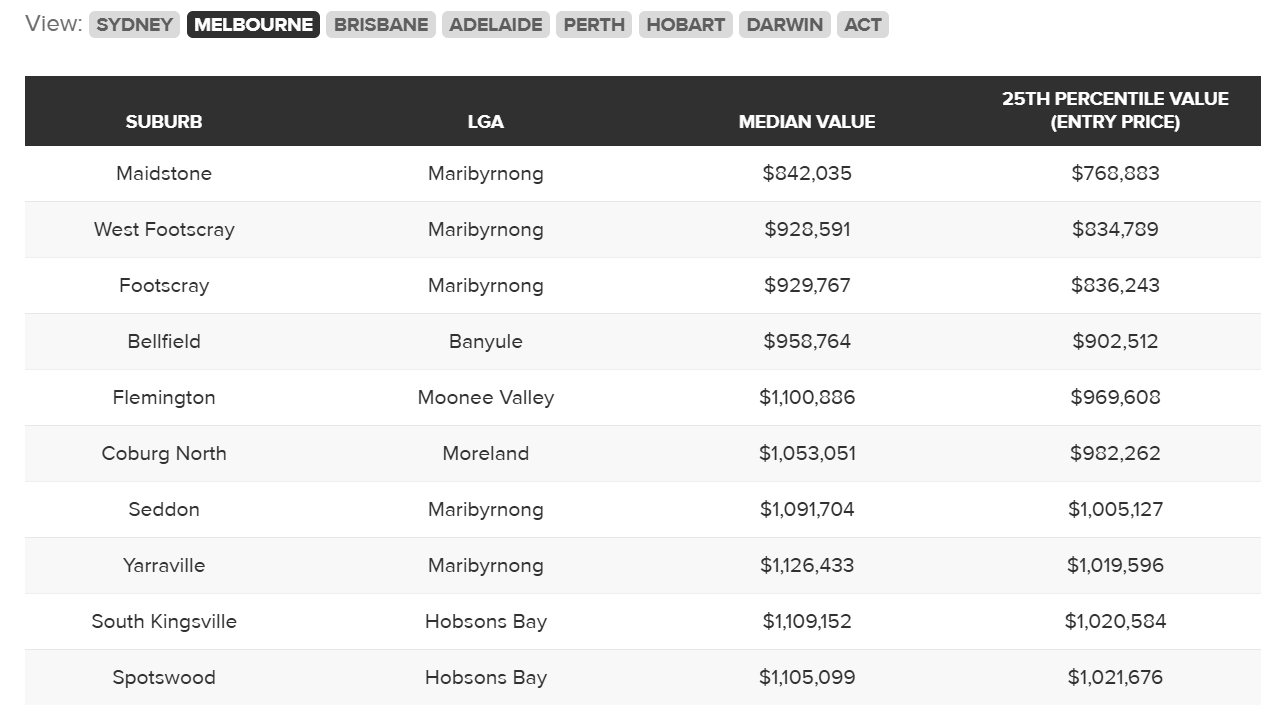Switch to the Perth tab
This screenshot has height=720, width=1268.
click(594, 25)
